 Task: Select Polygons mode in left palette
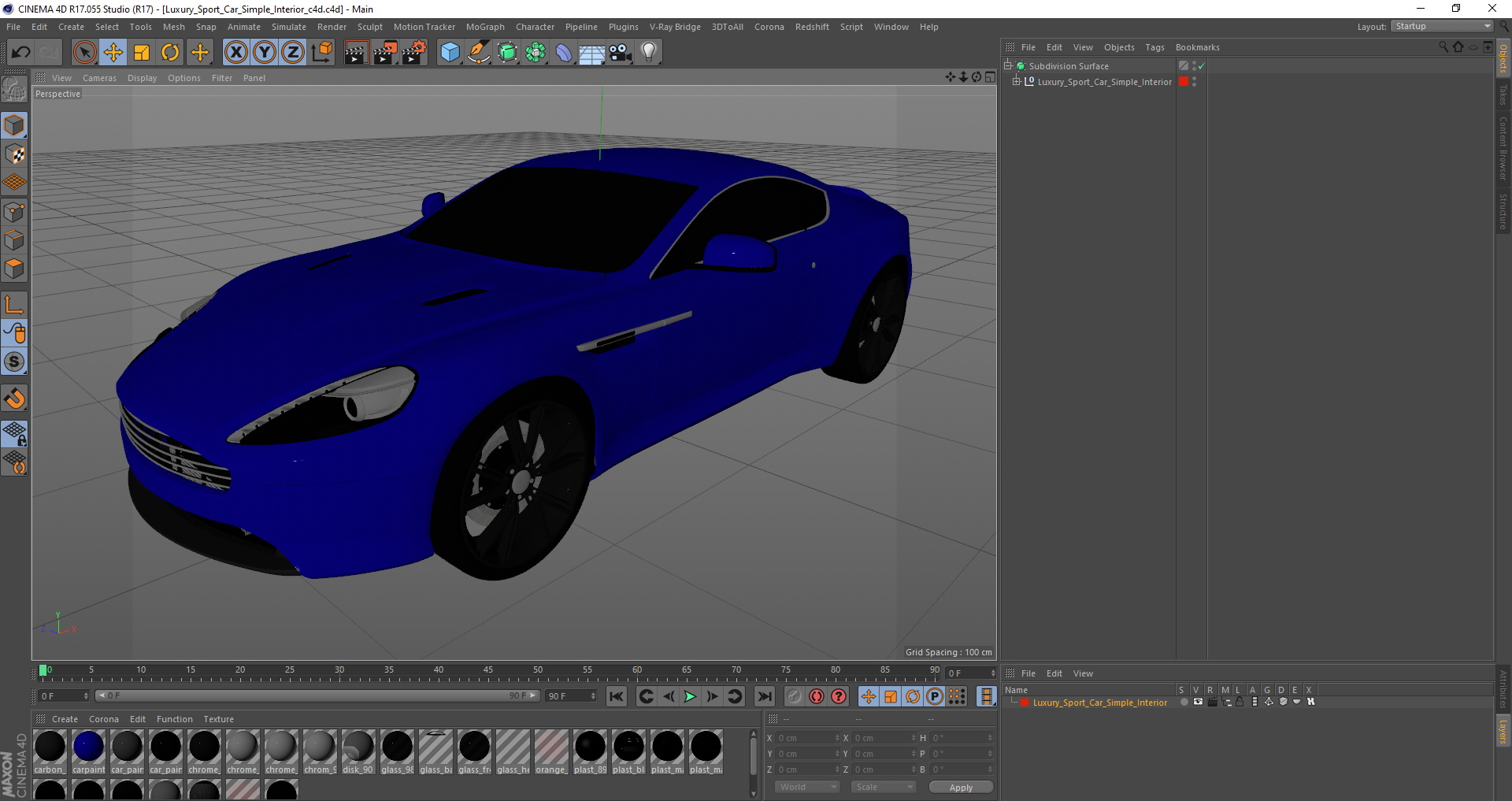coord(15,269)
